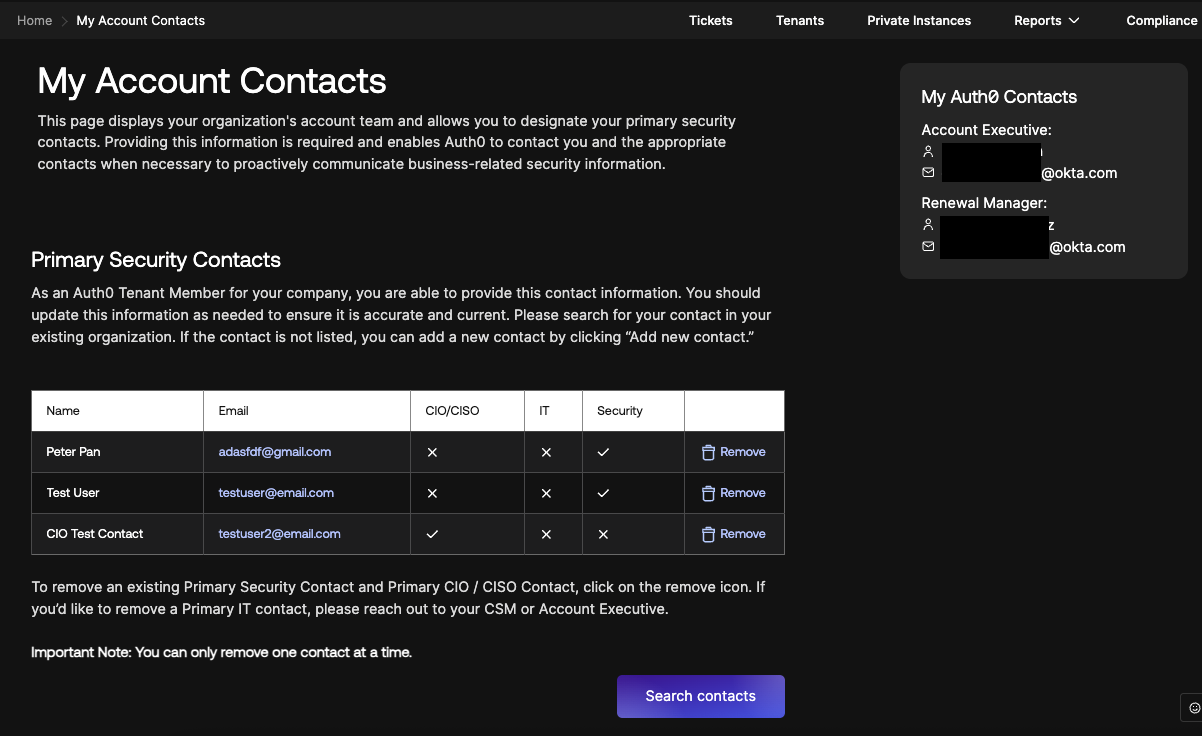Open the Tenants page from the navigation bar

click(x=800, y=20)
